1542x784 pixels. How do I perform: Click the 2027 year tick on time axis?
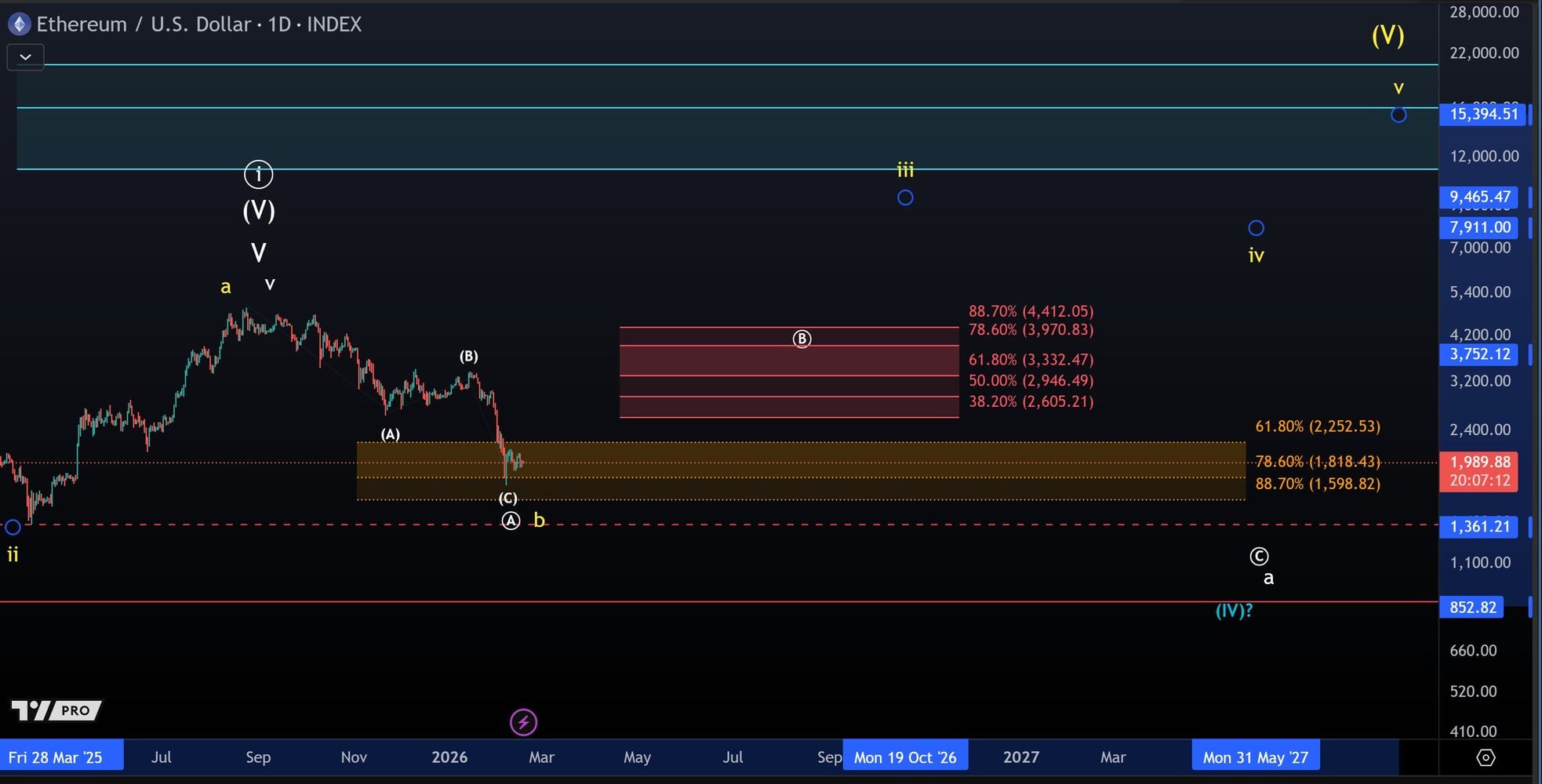click(1021, 757)
